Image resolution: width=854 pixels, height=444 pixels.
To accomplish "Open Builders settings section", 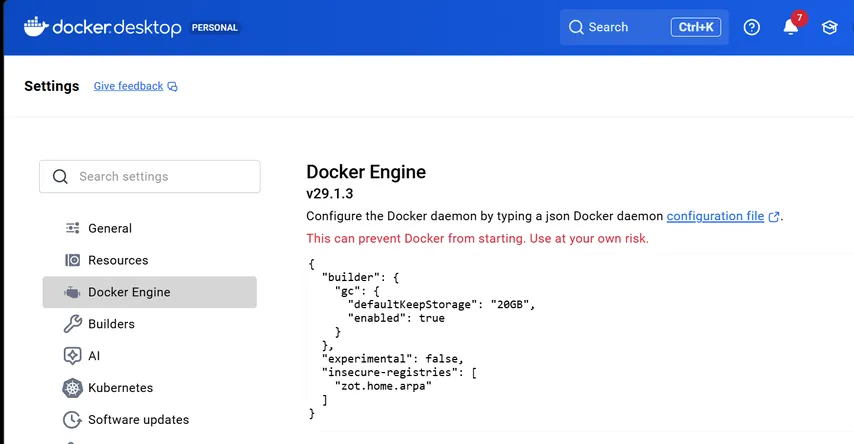I will pyautogui.click(x=150, y=324).
